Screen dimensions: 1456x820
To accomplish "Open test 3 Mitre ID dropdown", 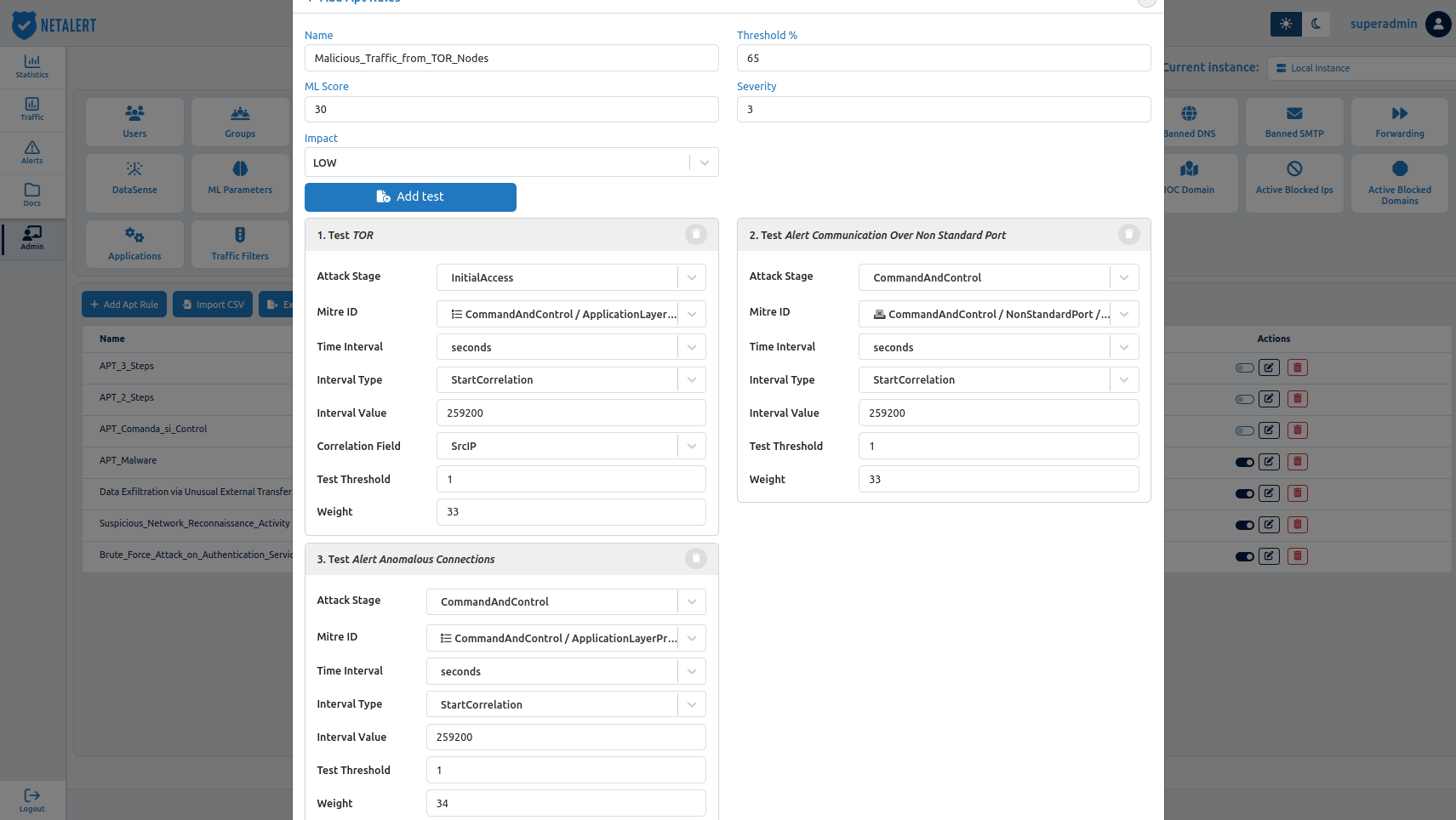I will (566, 638).
